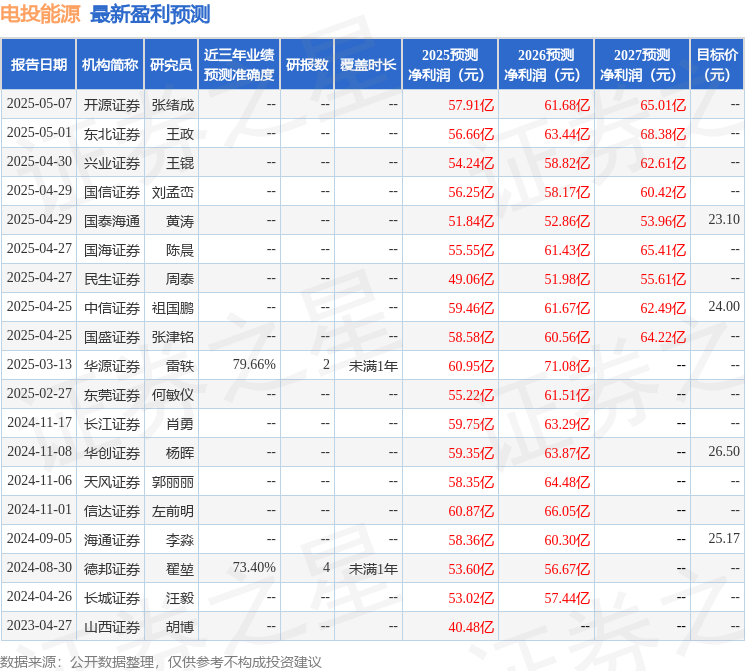Select the 近三年业绩预测准确度 column header
This screenshot has width=745, height=671.
point(239,65)
